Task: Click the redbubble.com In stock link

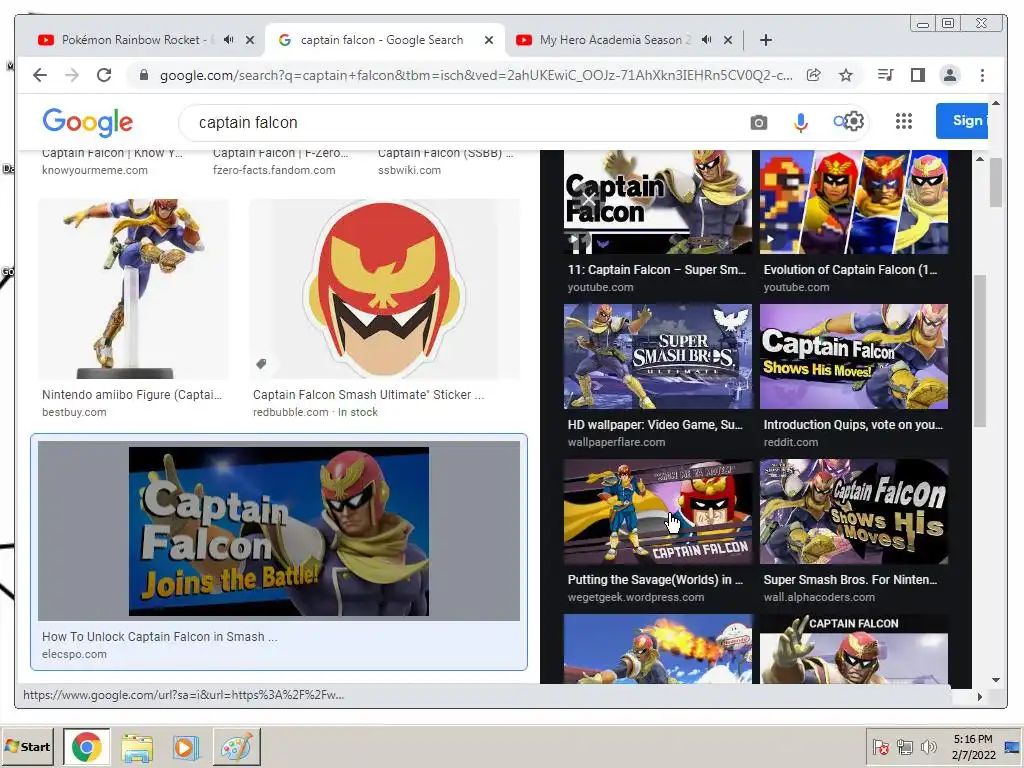Action: point(315,412)
